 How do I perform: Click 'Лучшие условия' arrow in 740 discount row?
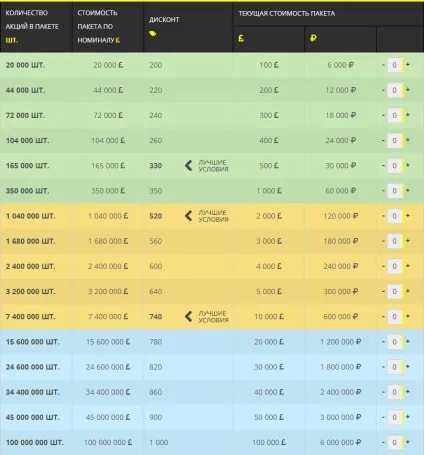point(188,316)
